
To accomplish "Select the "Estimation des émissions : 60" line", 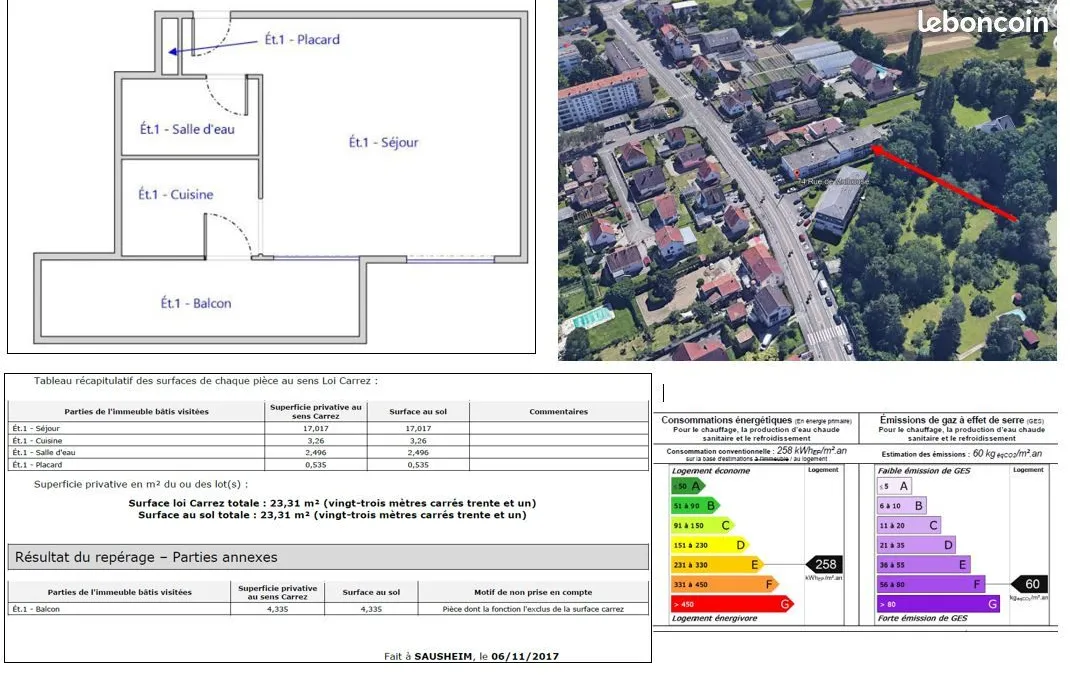I will click(x=961, y=453).
